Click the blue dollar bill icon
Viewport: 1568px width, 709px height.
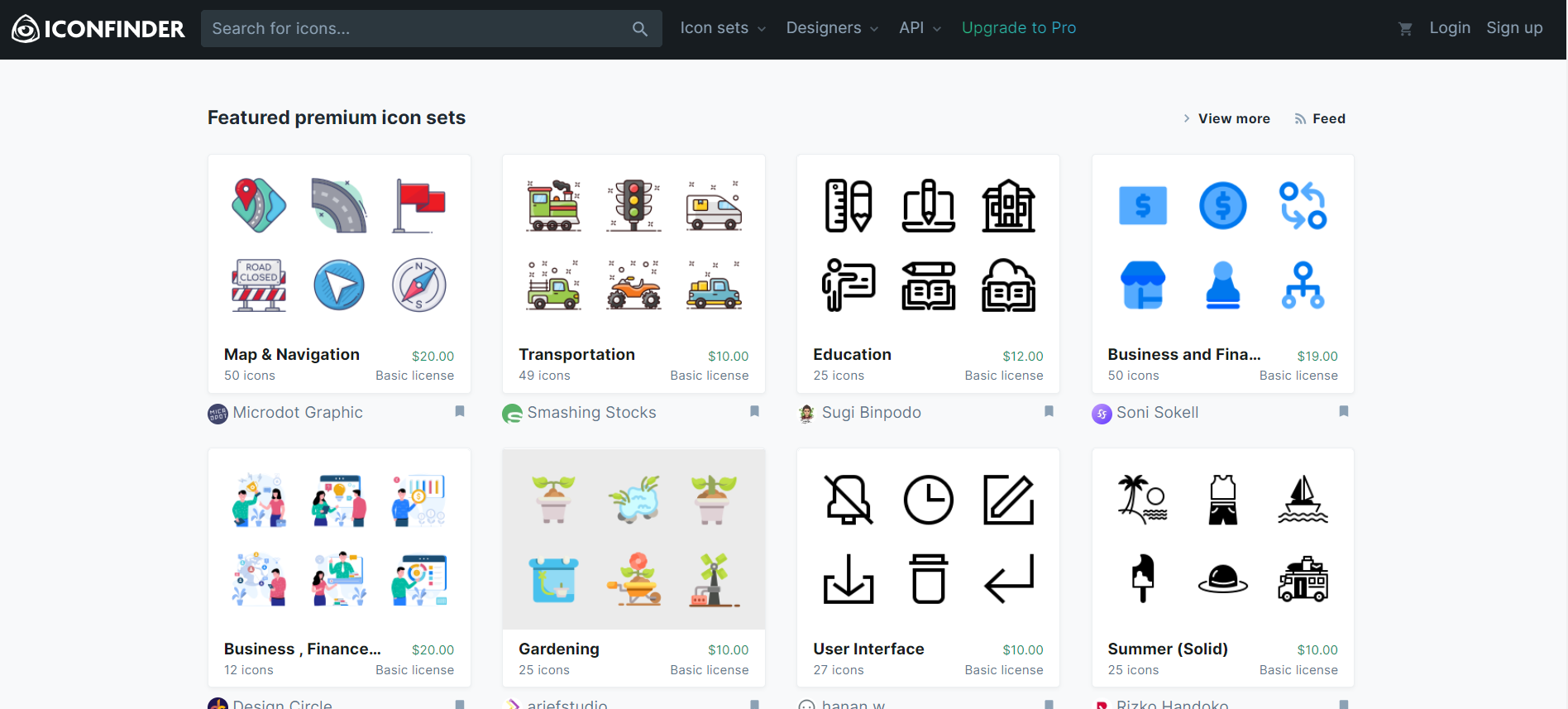[x=1143, y=205]
